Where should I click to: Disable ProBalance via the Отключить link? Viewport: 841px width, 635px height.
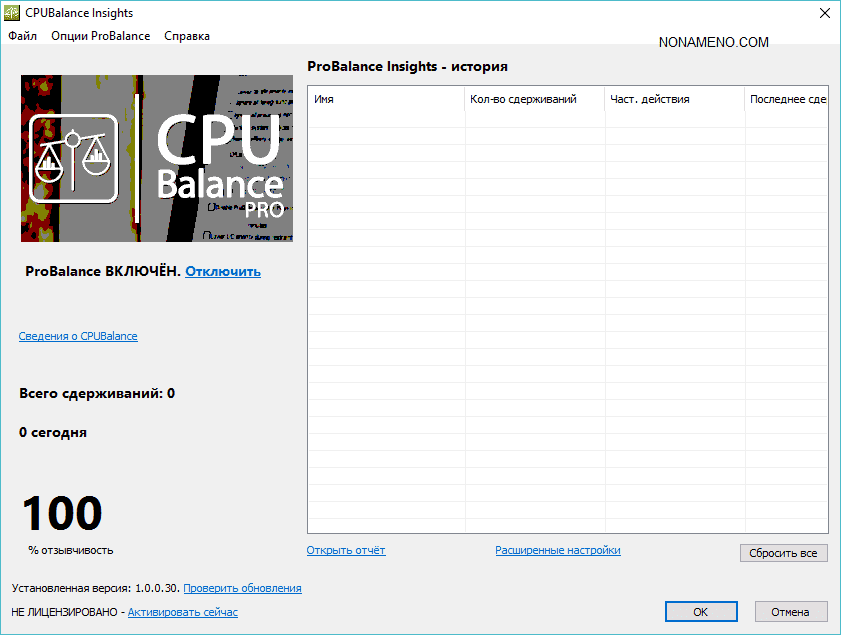(x=222, y=271)
